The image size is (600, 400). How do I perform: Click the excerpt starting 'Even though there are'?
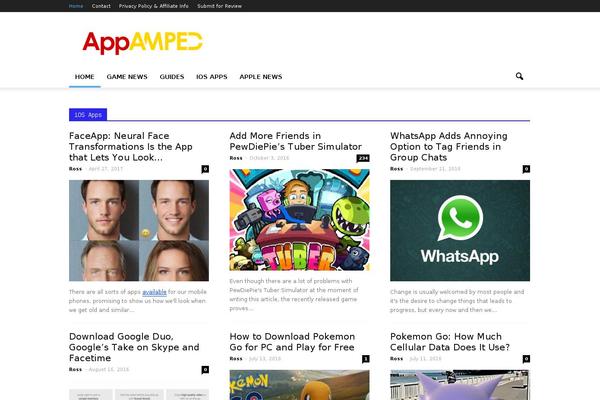(x=294, y=295)
